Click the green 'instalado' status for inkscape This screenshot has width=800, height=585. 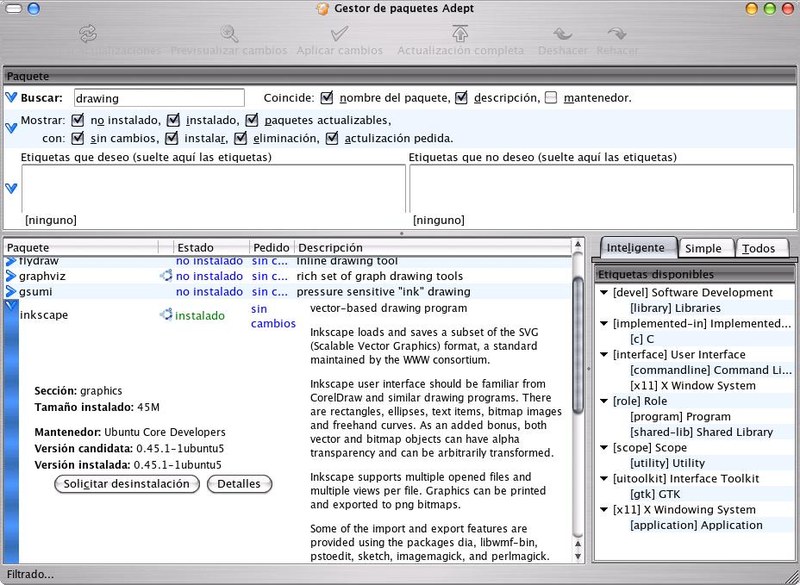(x=199, y=316)
